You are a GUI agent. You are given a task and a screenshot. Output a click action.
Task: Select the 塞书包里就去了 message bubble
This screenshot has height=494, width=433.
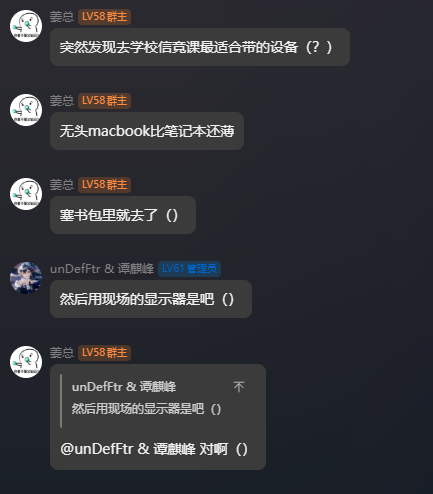(123, 215)
